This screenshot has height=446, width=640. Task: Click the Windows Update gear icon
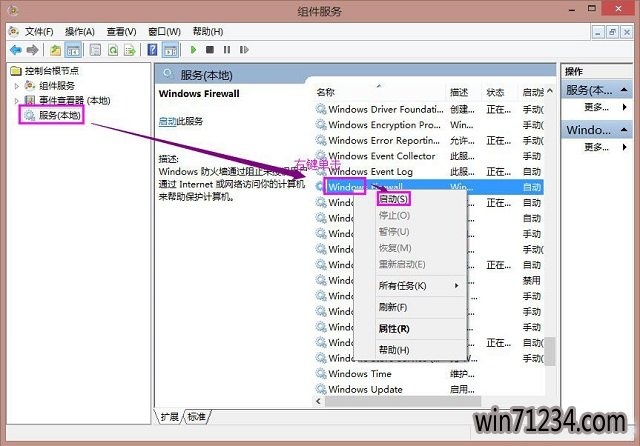point(321,389)
